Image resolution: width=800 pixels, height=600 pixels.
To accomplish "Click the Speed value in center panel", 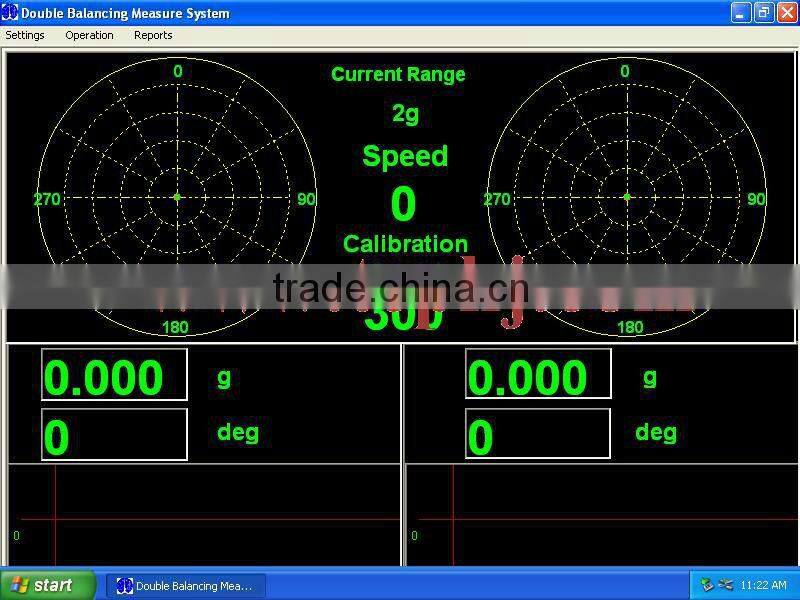I will tap(403, 204).
